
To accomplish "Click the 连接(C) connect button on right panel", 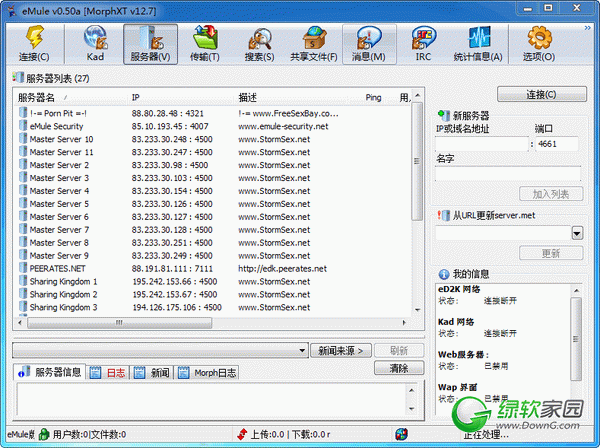I will 542,94.
